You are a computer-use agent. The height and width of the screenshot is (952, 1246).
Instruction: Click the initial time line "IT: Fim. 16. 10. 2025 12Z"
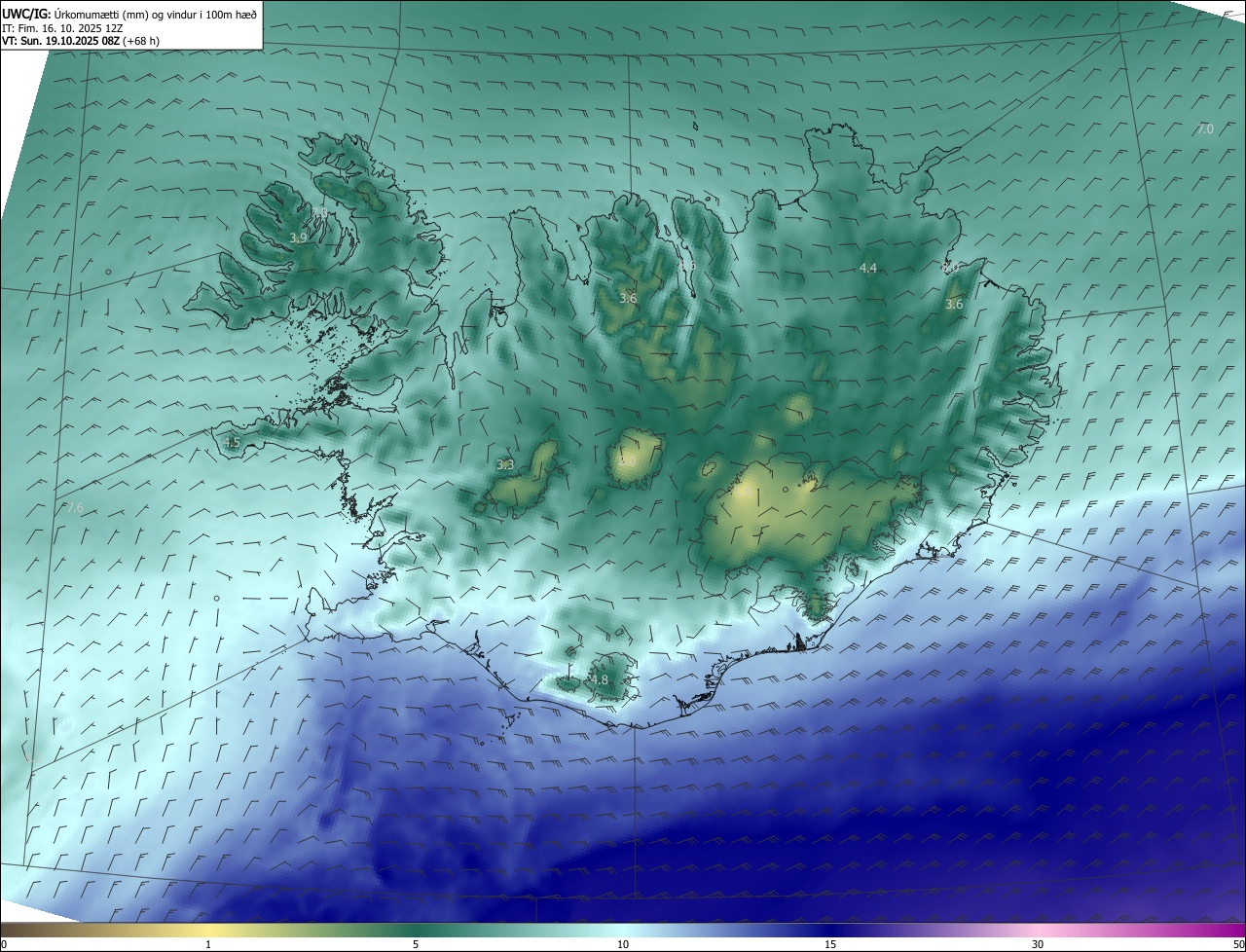(62, 27)
